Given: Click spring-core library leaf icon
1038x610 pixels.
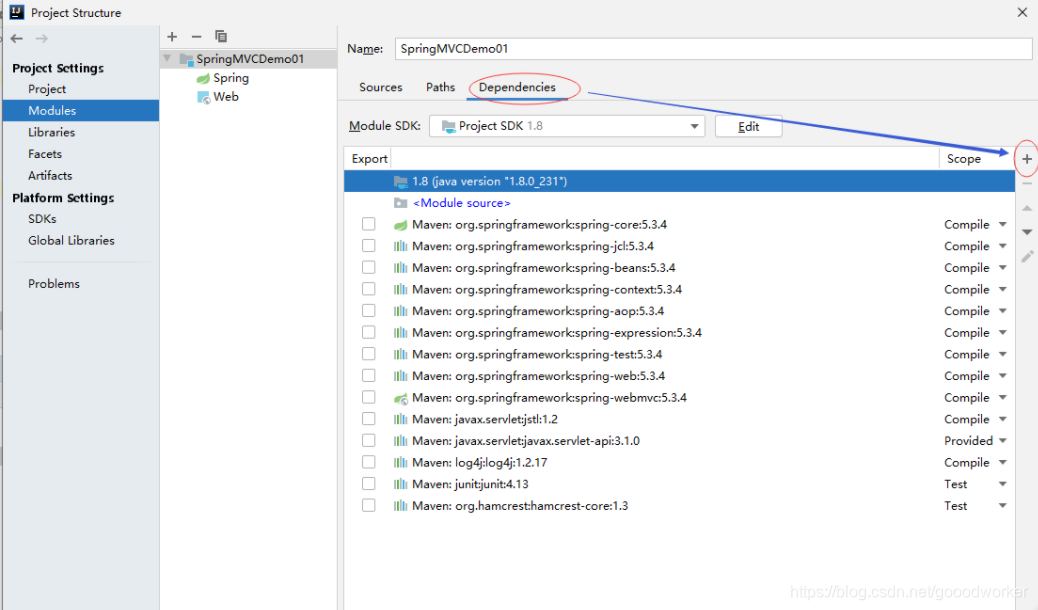Looking at the screenshot, I should tap(401, 225).
